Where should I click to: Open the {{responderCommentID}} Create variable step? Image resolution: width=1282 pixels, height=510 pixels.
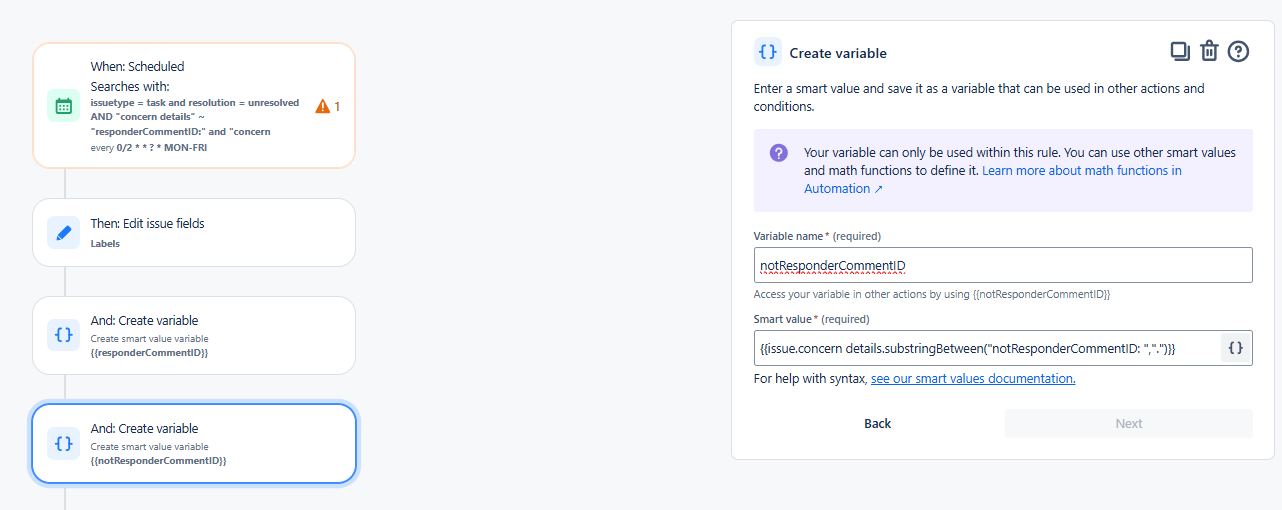pyautogui.click(x=194, y=335)
